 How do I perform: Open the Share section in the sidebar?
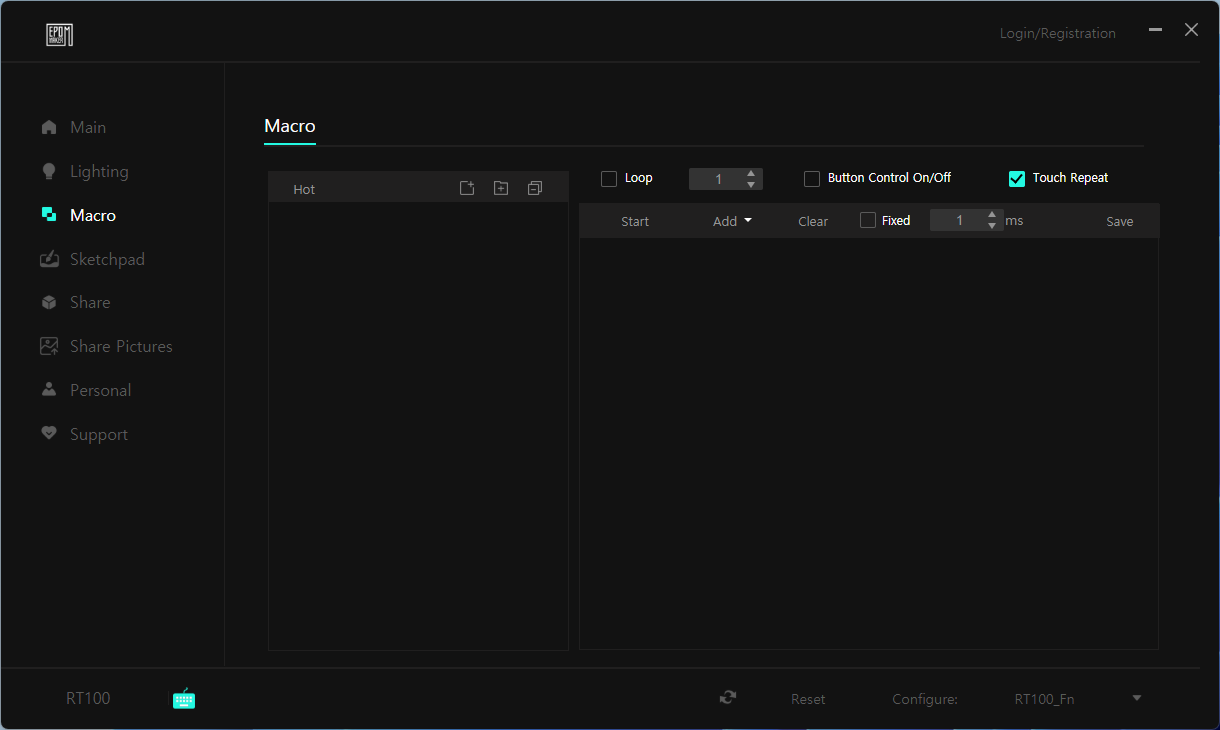[x=90, y=302]
